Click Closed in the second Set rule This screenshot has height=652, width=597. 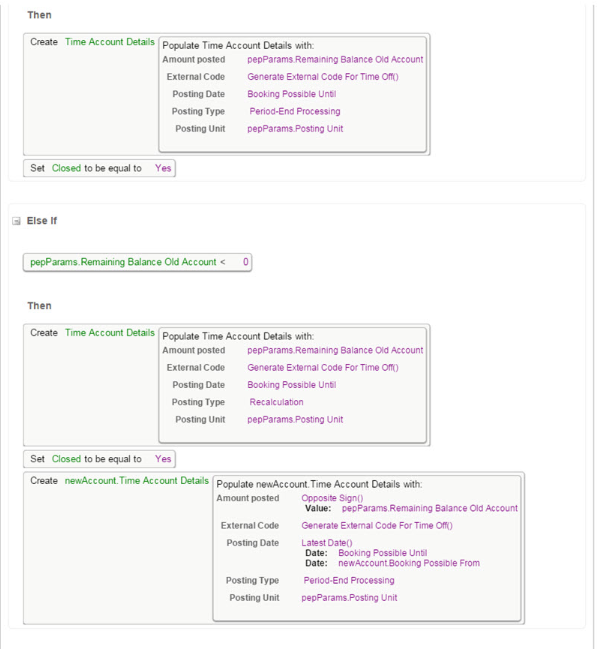(x=67, y=459)
